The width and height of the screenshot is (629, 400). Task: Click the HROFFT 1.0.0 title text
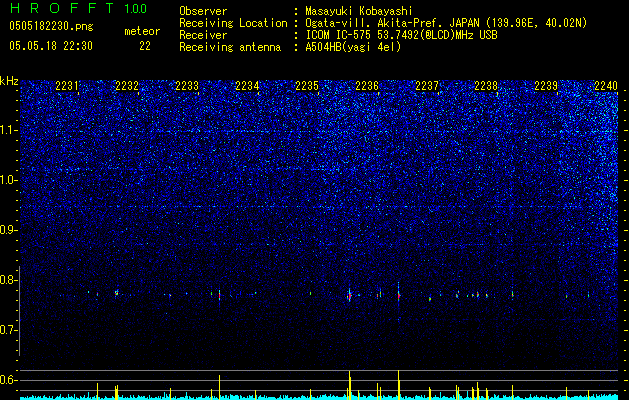coord(78,8)
